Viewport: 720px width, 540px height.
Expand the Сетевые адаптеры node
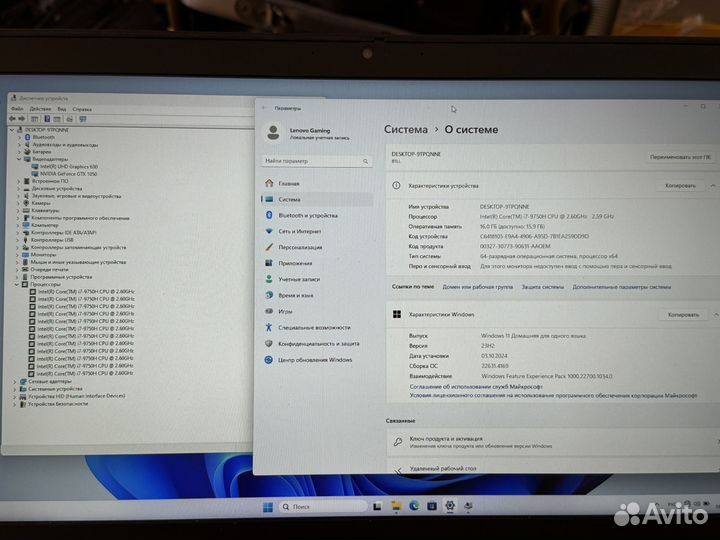point(15,381)
